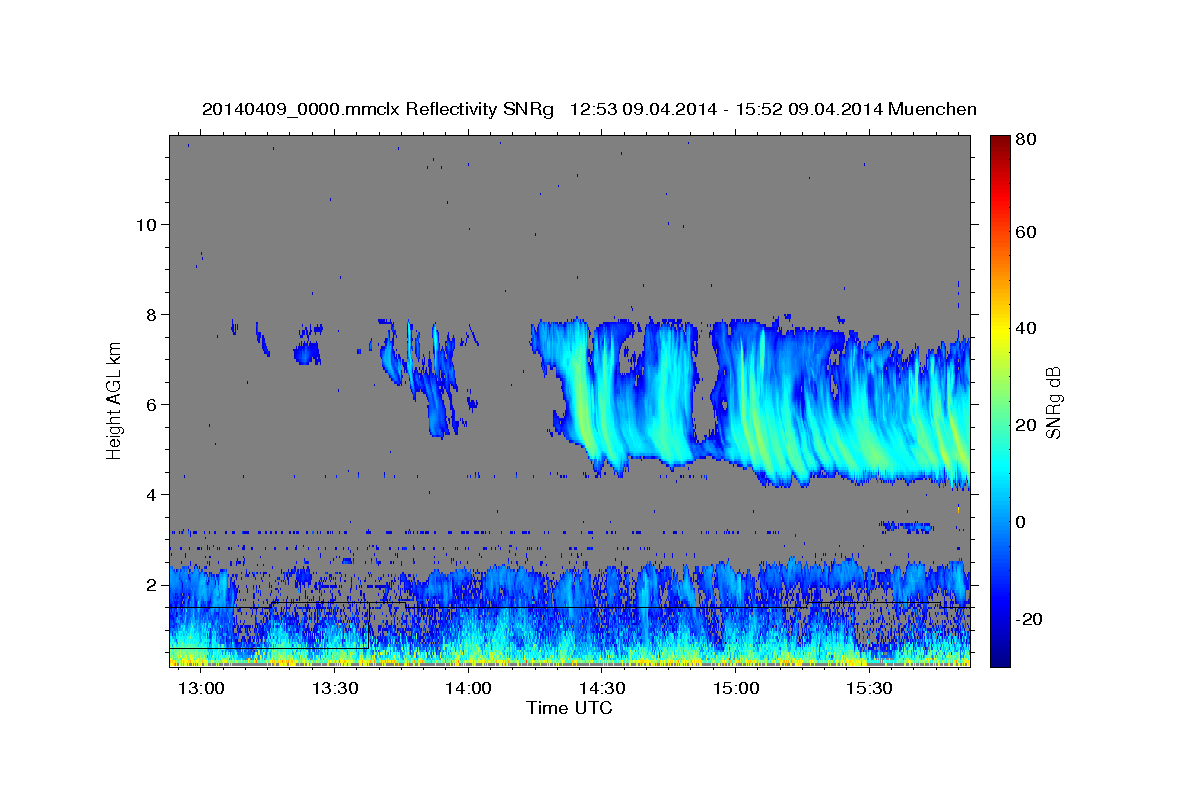Select the 13:00 time tick label
The image size is (1200, 800).
200,688
